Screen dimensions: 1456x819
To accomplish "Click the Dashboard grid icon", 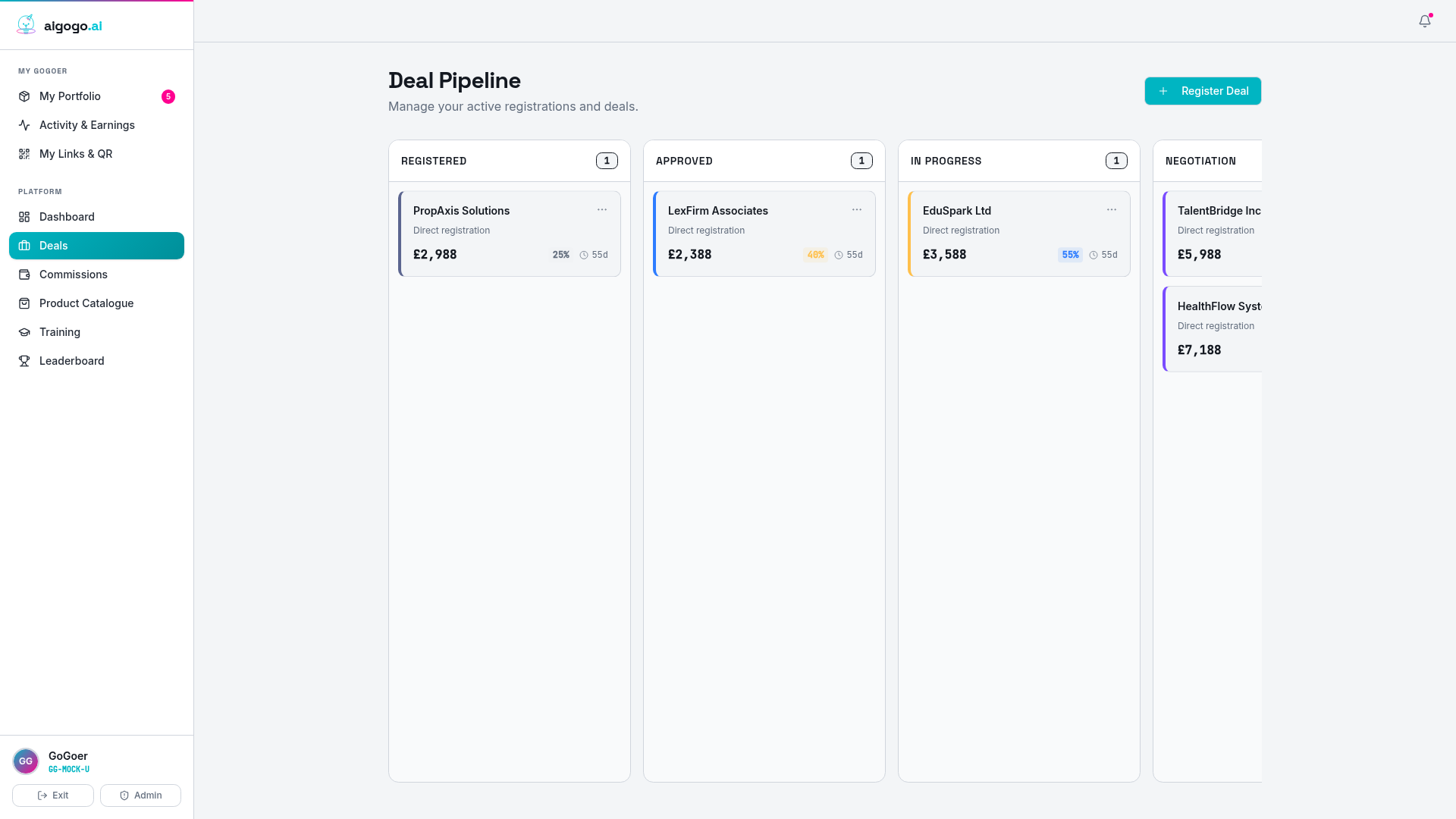I will coord(24,217).
